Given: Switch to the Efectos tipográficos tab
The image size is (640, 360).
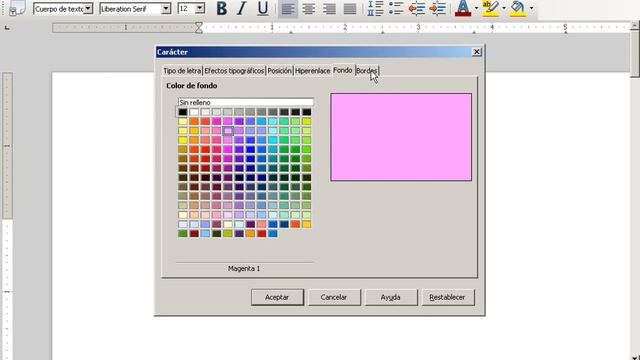Looking at the screenshot, I should tap(234, 71).
